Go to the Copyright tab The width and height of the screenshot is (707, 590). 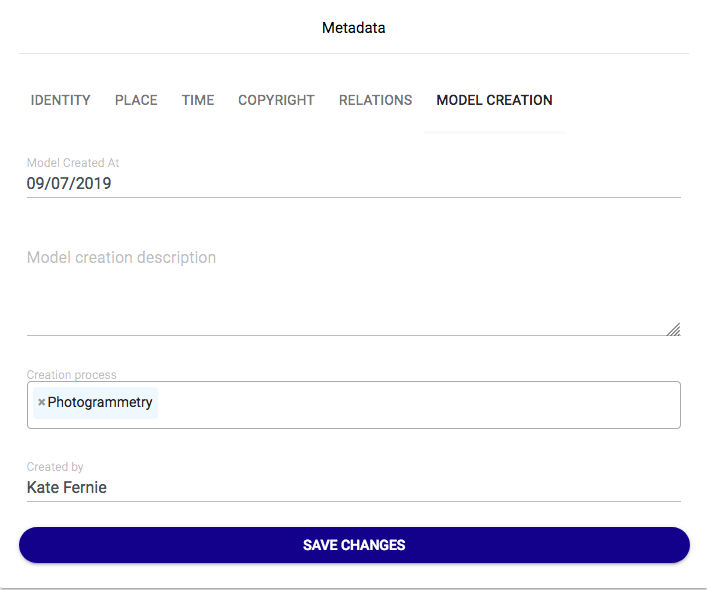click(276, 100)
